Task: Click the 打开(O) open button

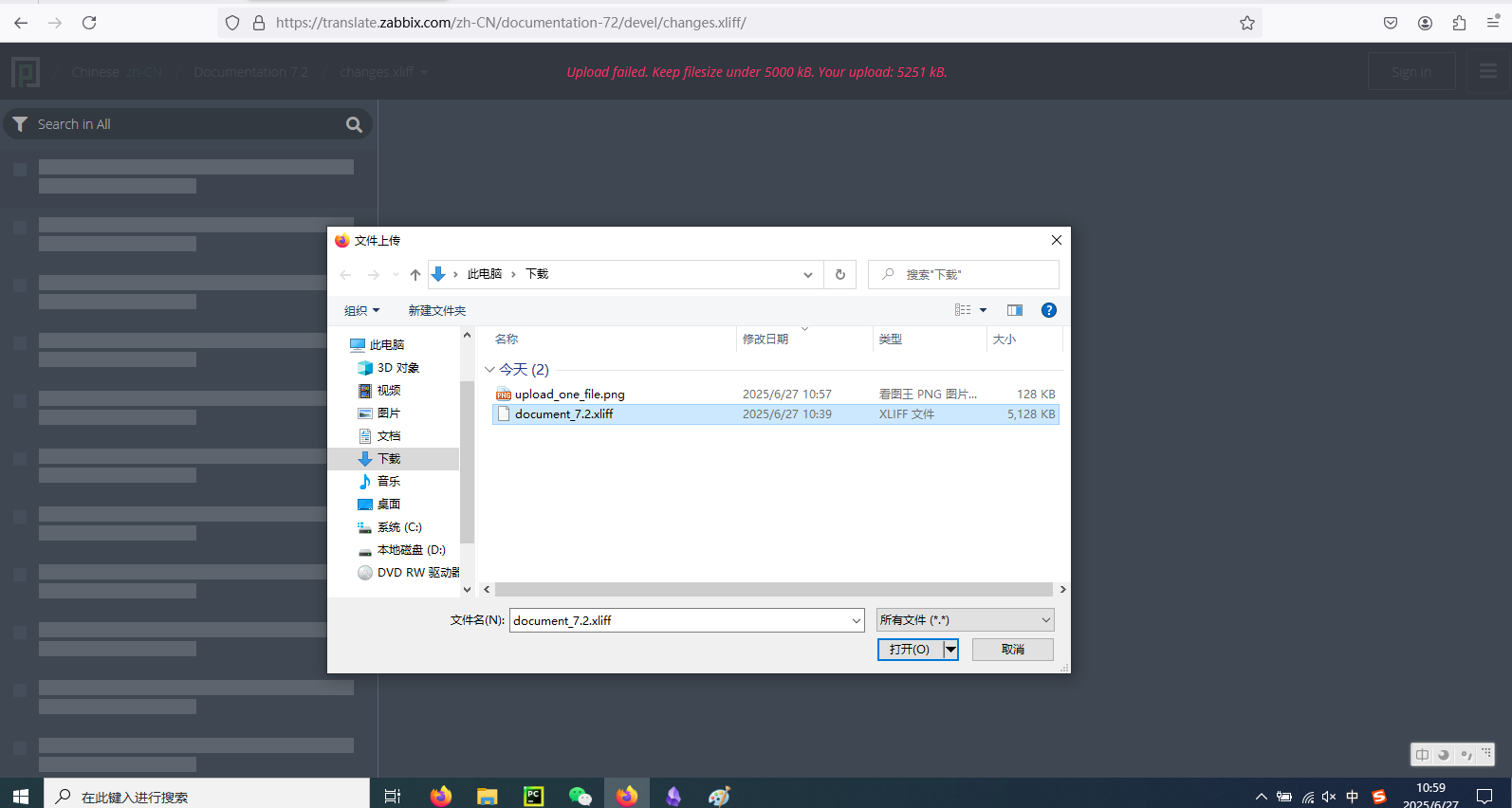Action: (910, 650)
